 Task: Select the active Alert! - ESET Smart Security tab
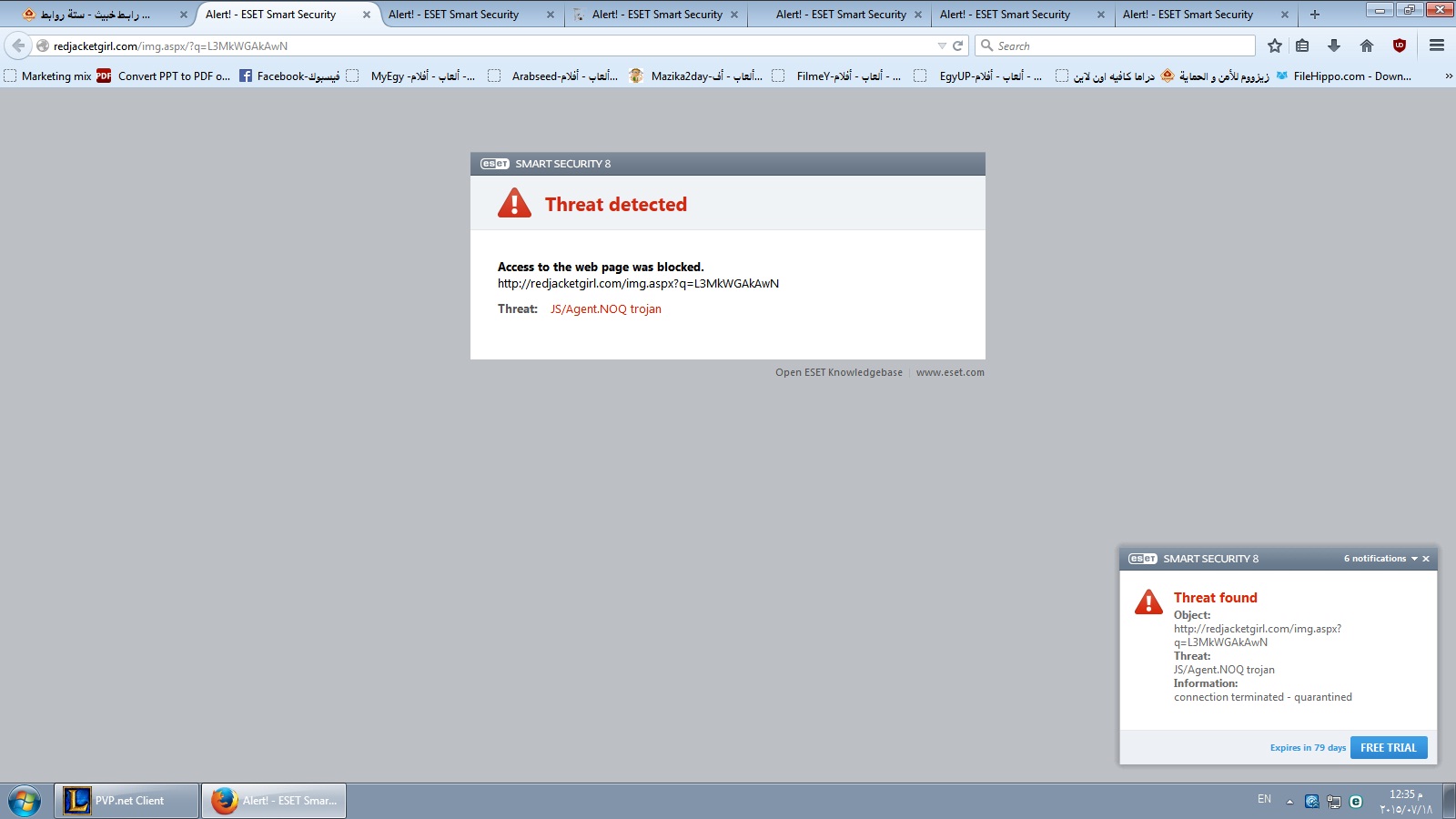point(288,15)
